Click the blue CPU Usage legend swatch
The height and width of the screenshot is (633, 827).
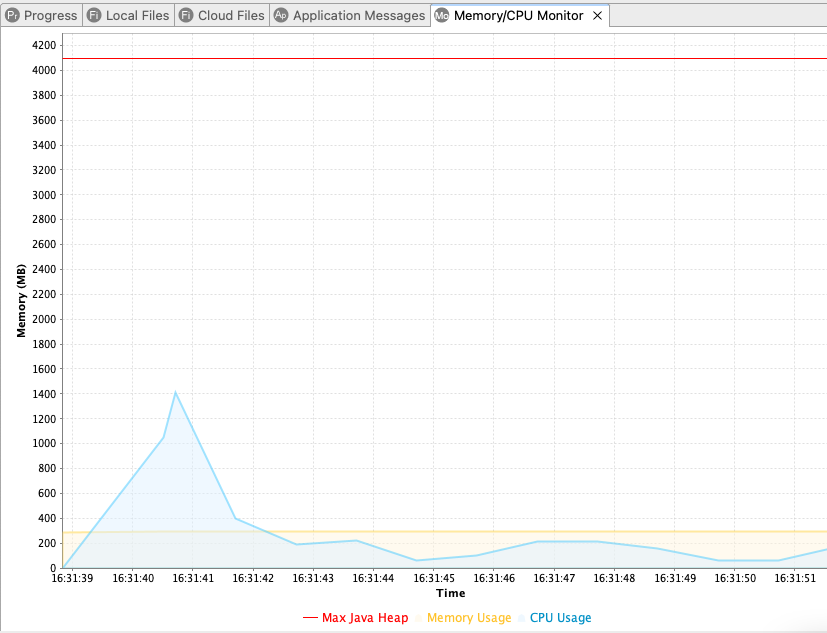click(523, 618)
